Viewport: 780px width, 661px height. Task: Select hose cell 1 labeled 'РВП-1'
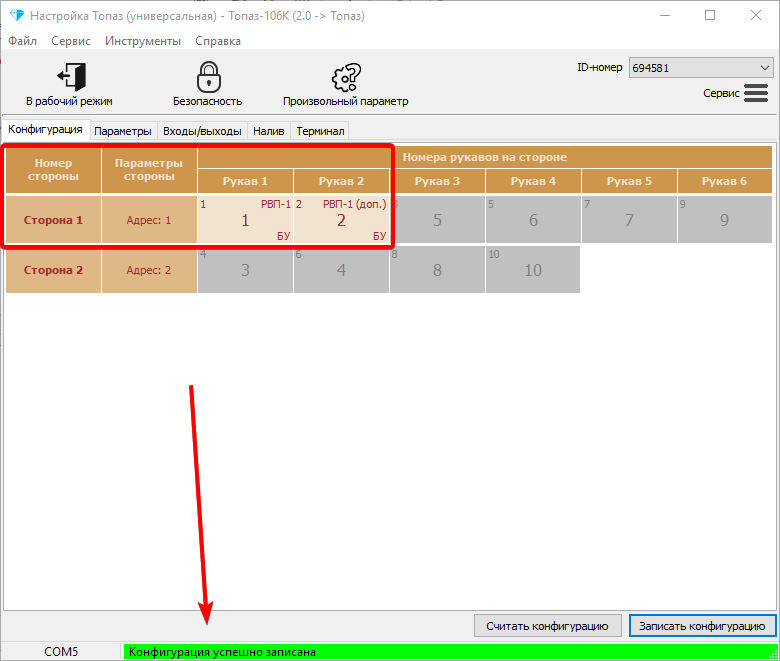[245, 220]
